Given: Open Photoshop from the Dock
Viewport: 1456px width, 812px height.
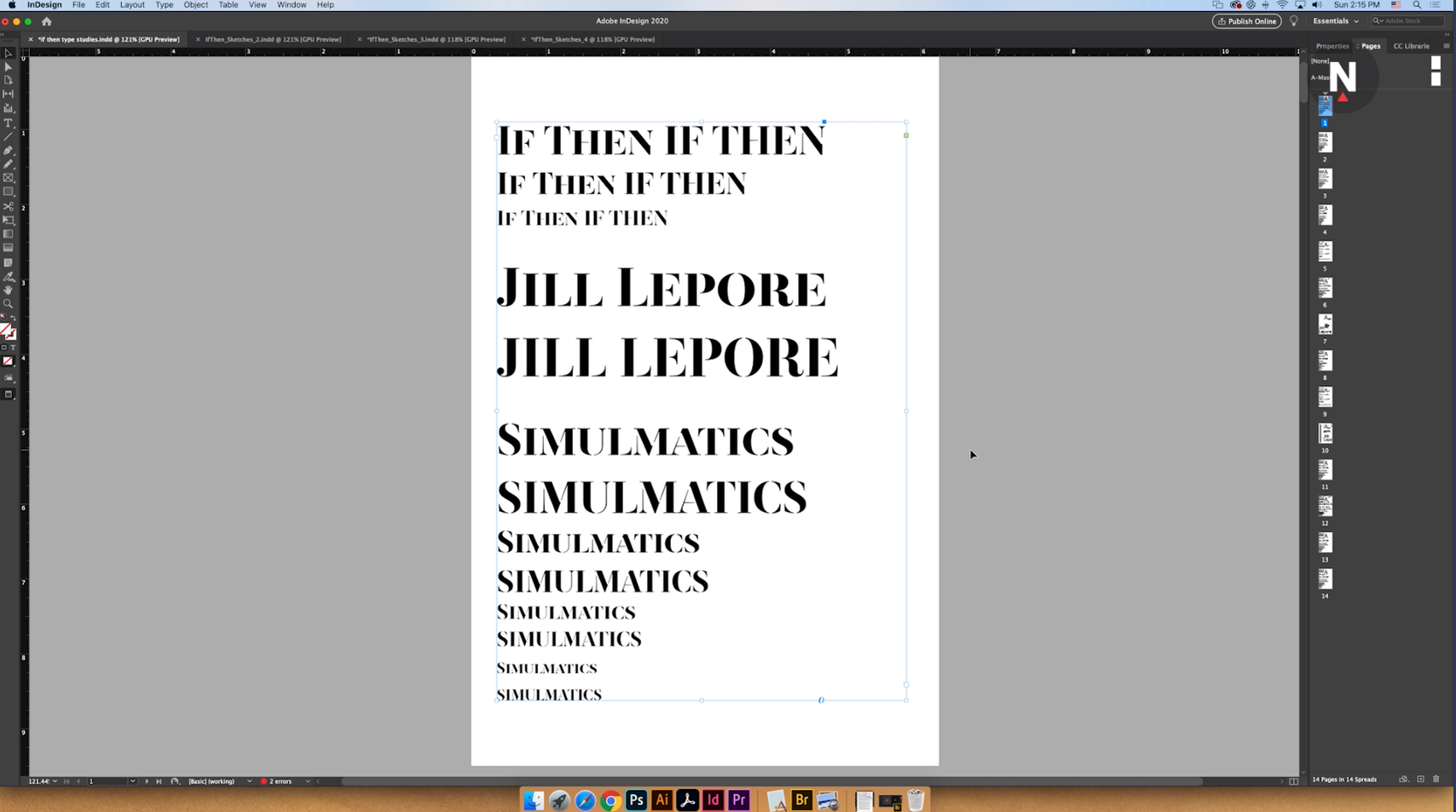Looking at the screenshot, I should [x=636, y=800].
